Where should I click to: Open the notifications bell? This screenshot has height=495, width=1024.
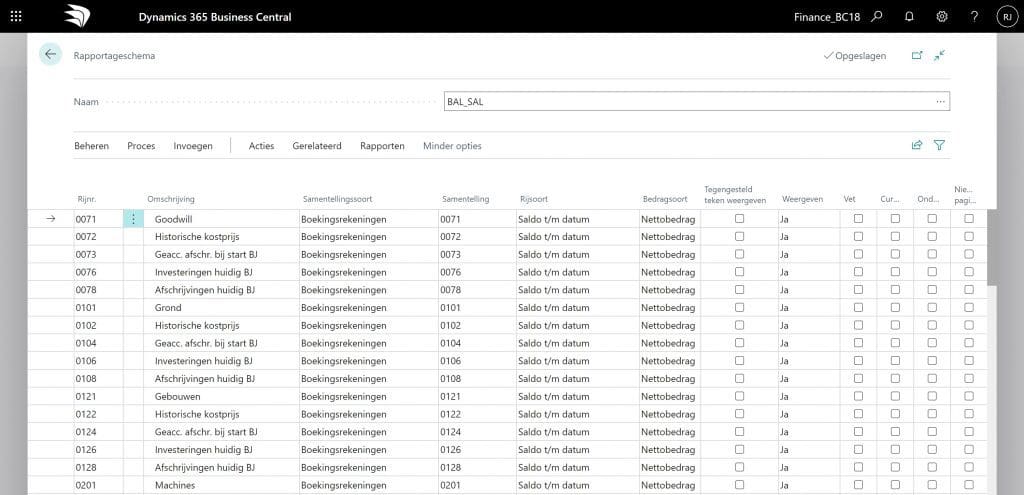click(x=909, y=17)
